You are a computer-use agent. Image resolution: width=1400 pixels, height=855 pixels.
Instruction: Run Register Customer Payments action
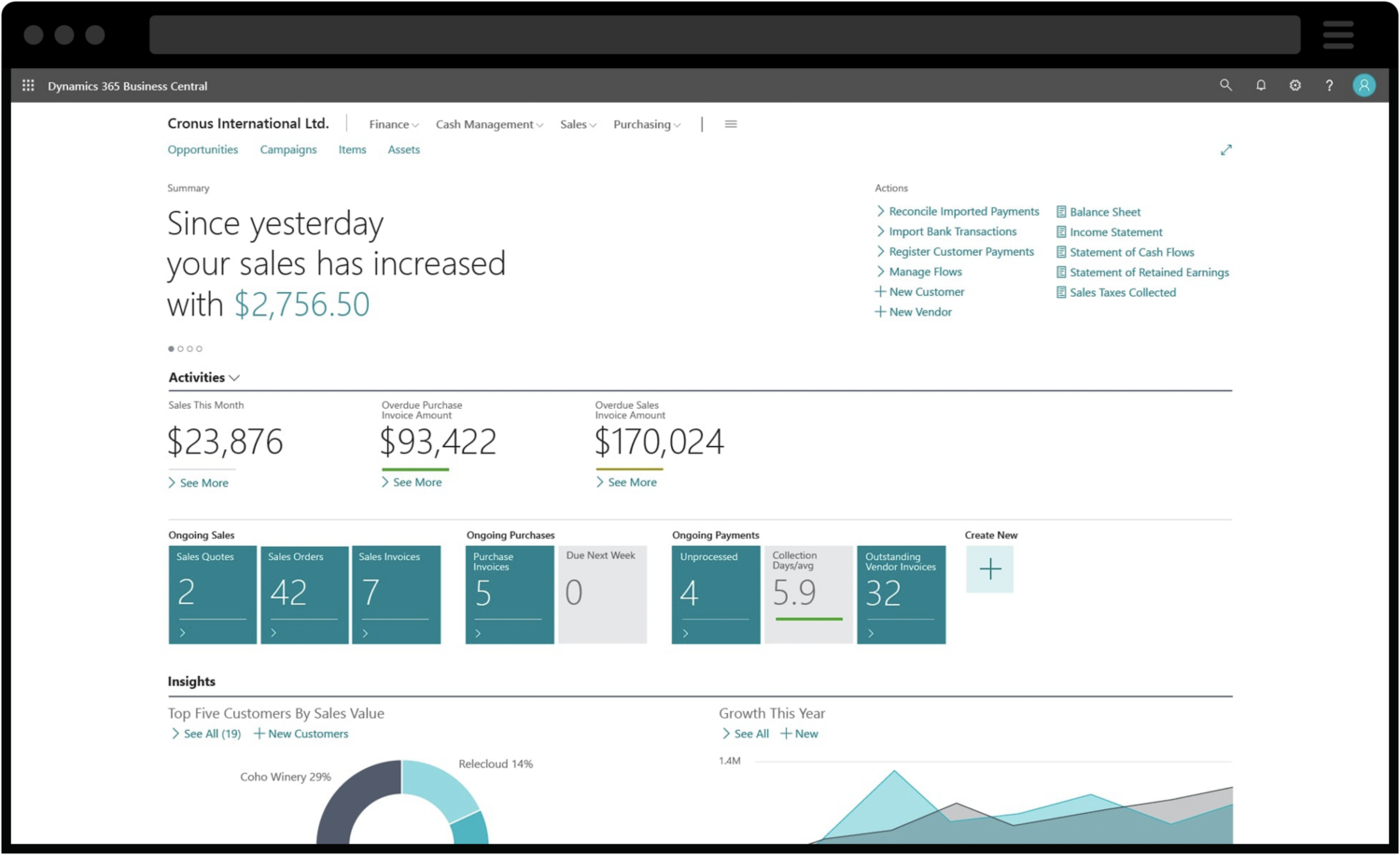pyautogui.click(x=954, y=252)
